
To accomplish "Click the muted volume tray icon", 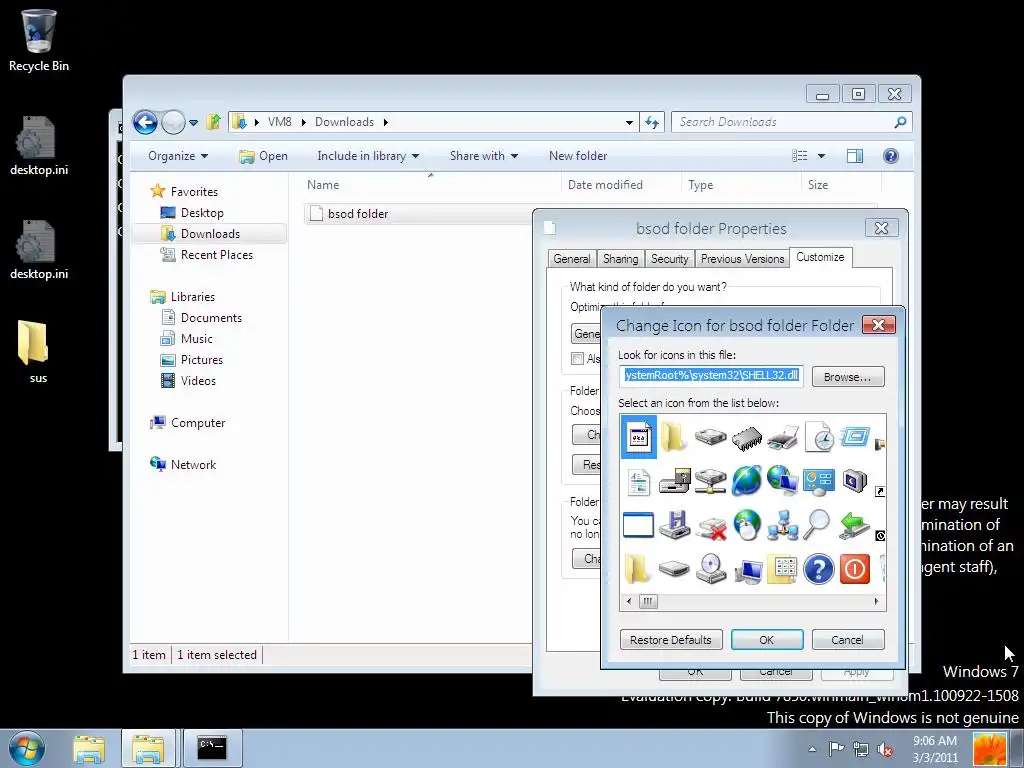I will [885, 749].
